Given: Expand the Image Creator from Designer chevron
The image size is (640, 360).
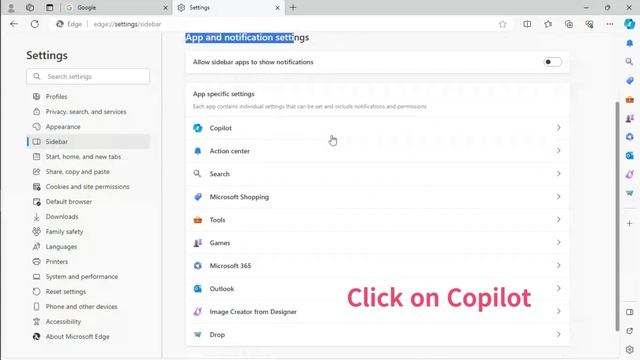Looking at the screenshot, I should [558, 311].
